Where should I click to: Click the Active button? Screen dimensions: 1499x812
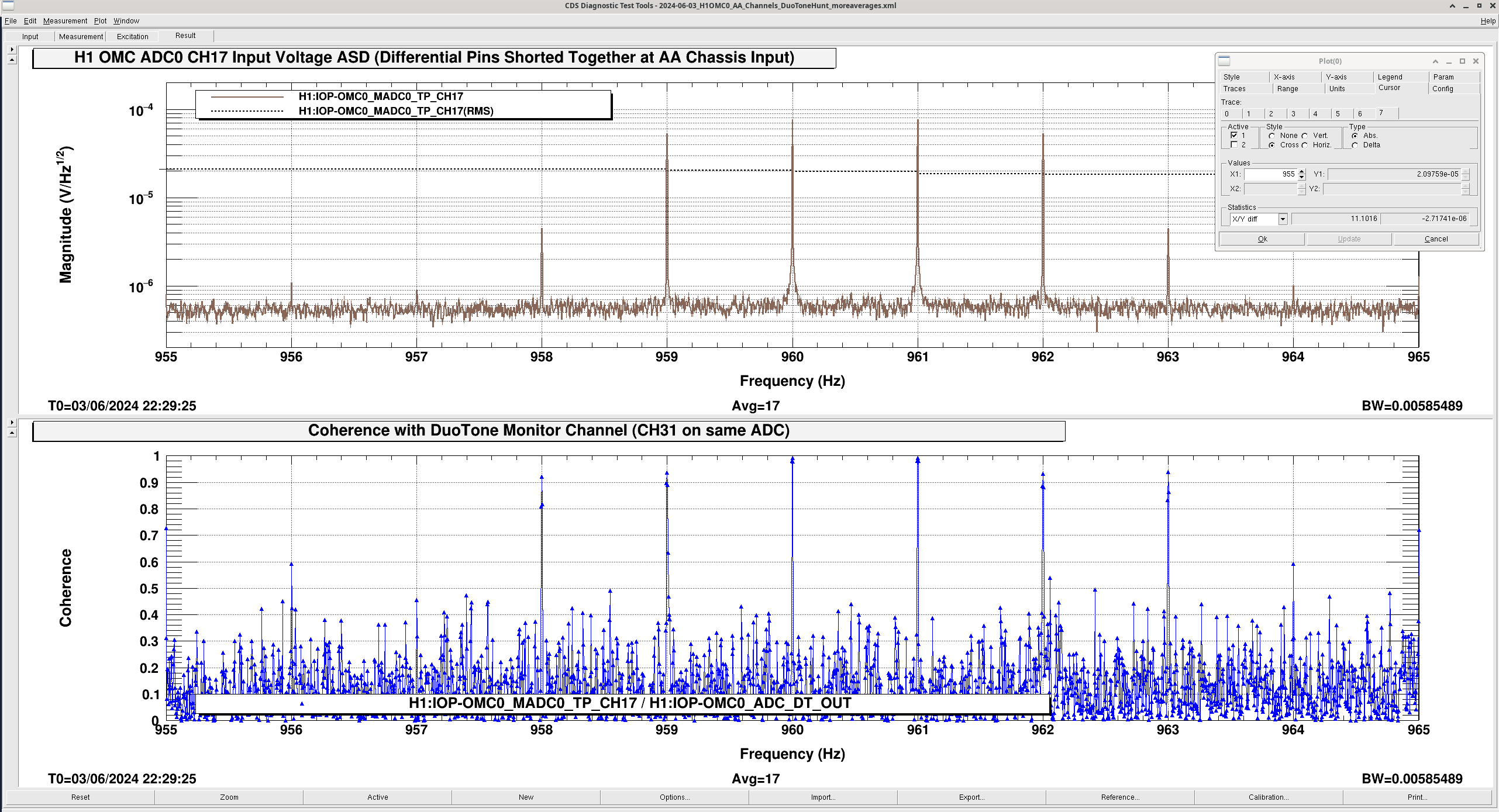(x=377, y=797)
